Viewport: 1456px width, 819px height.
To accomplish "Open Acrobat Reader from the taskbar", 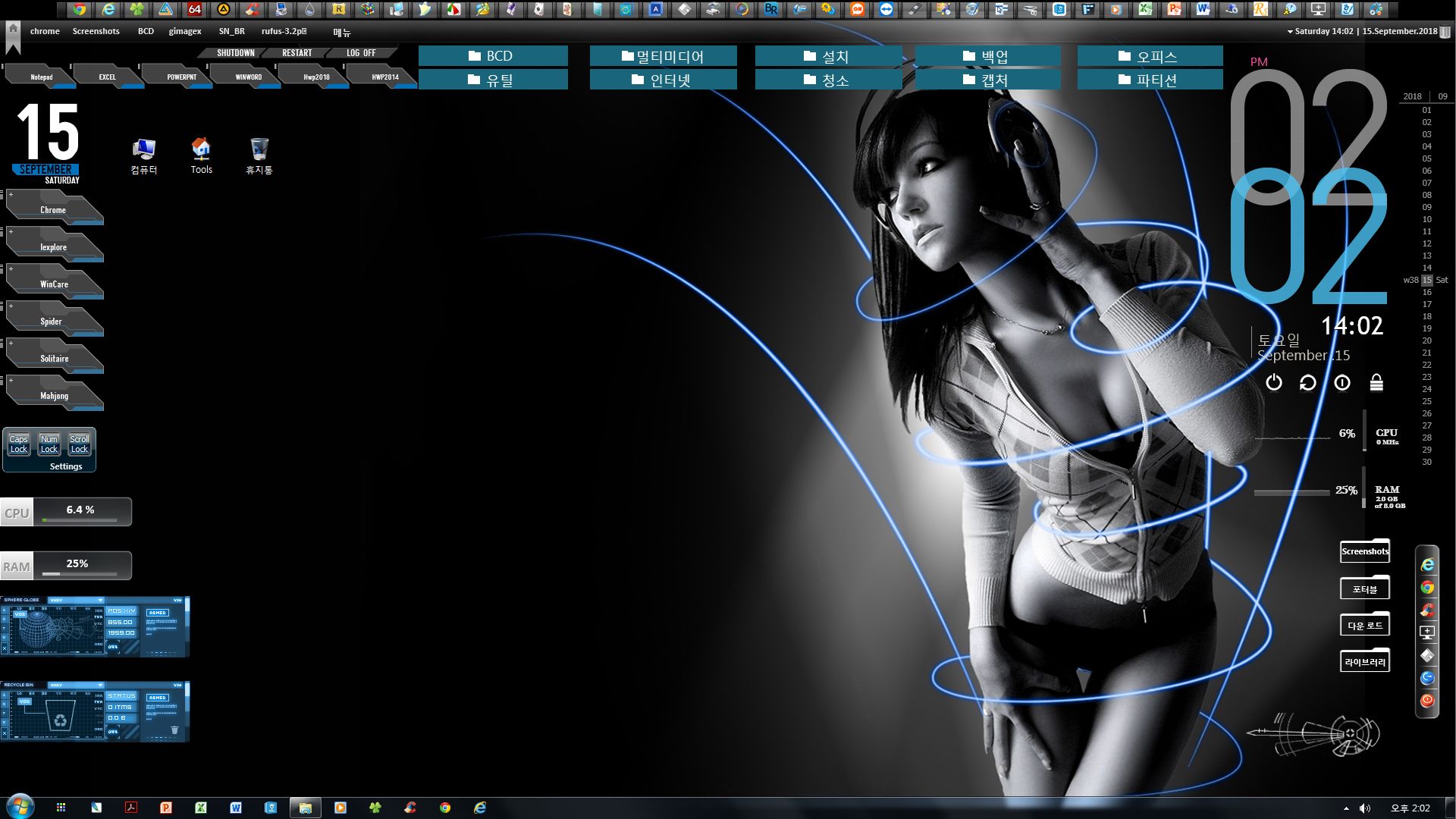I will click(x=131, y=808).
